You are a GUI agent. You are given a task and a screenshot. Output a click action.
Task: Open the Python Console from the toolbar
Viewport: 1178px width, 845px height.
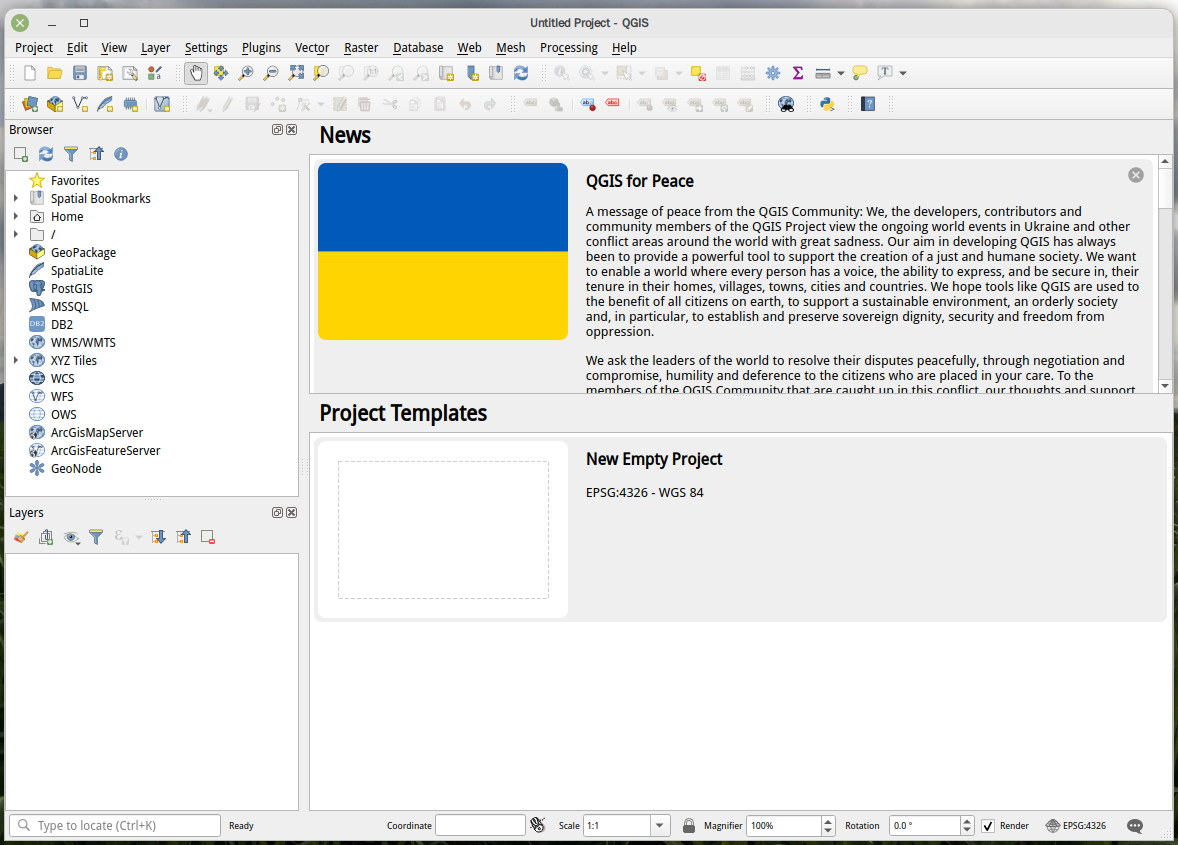[x=827, y=103]
